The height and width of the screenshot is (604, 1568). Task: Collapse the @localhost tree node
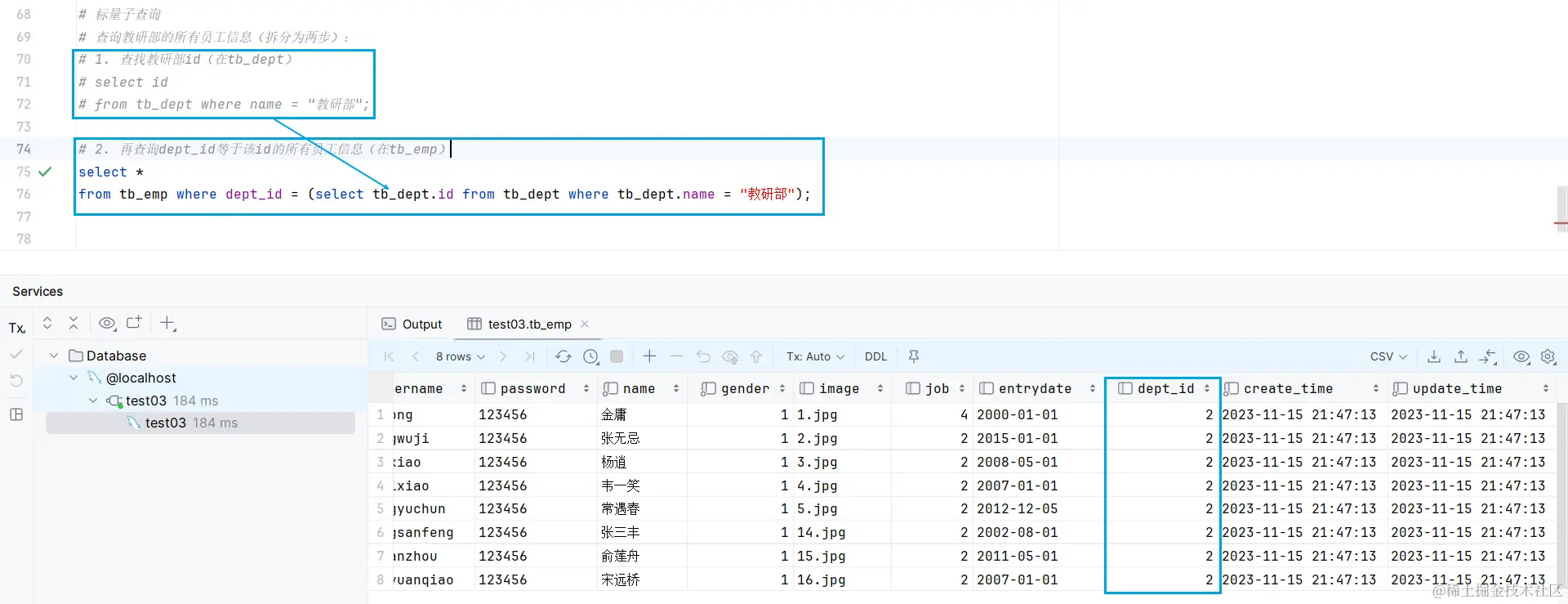(x=73, y=378)
